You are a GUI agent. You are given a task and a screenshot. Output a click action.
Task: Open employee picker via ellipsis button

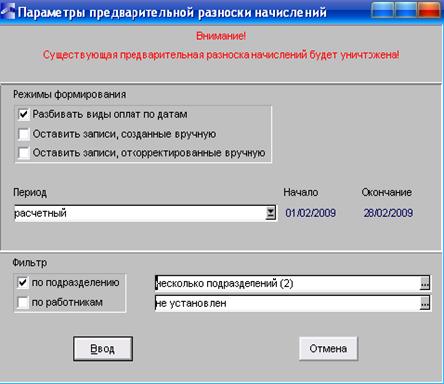pyautogui.click(x=424, y=303)
